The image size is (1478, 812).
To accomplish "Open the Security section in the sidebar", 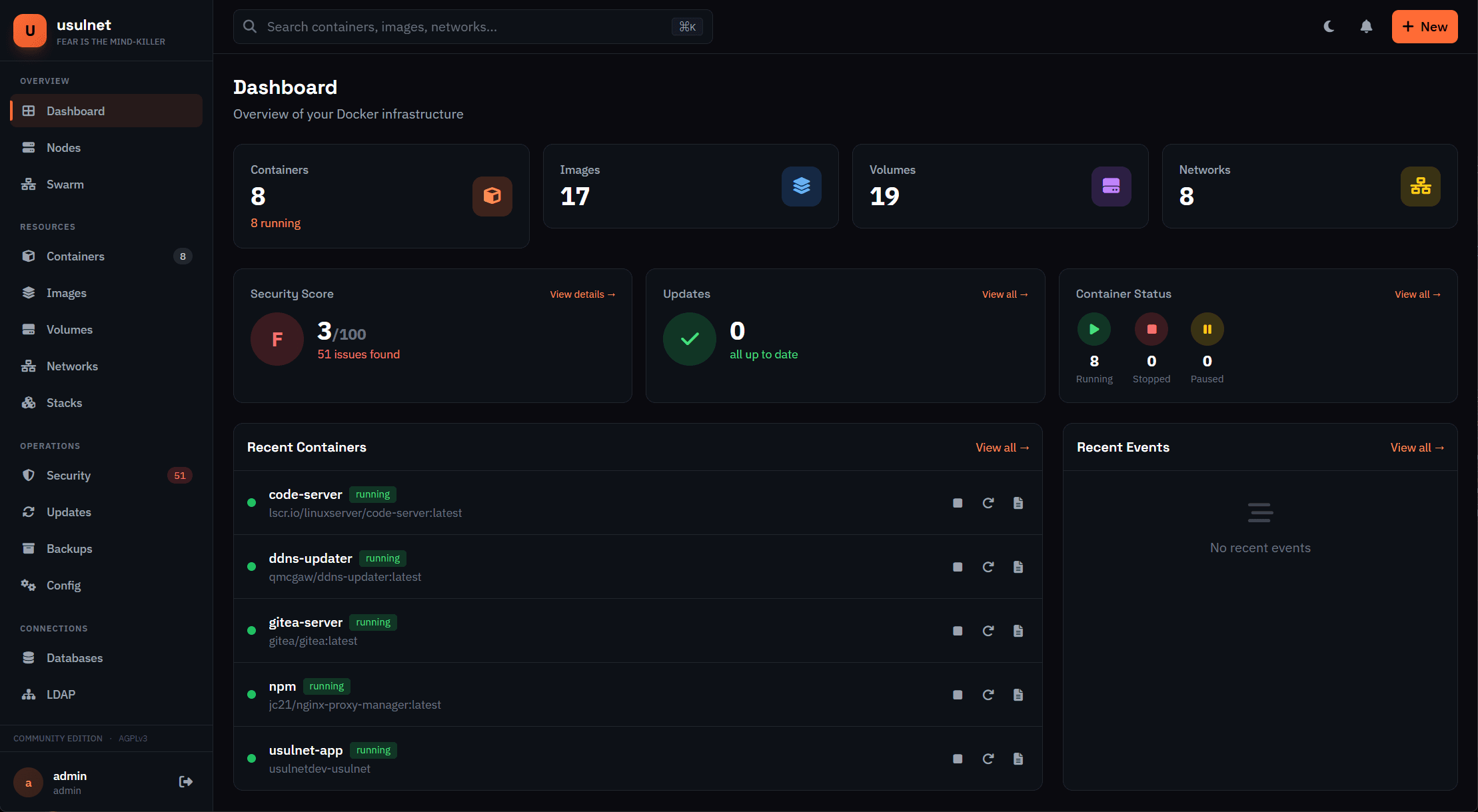I will coord(69,475).
